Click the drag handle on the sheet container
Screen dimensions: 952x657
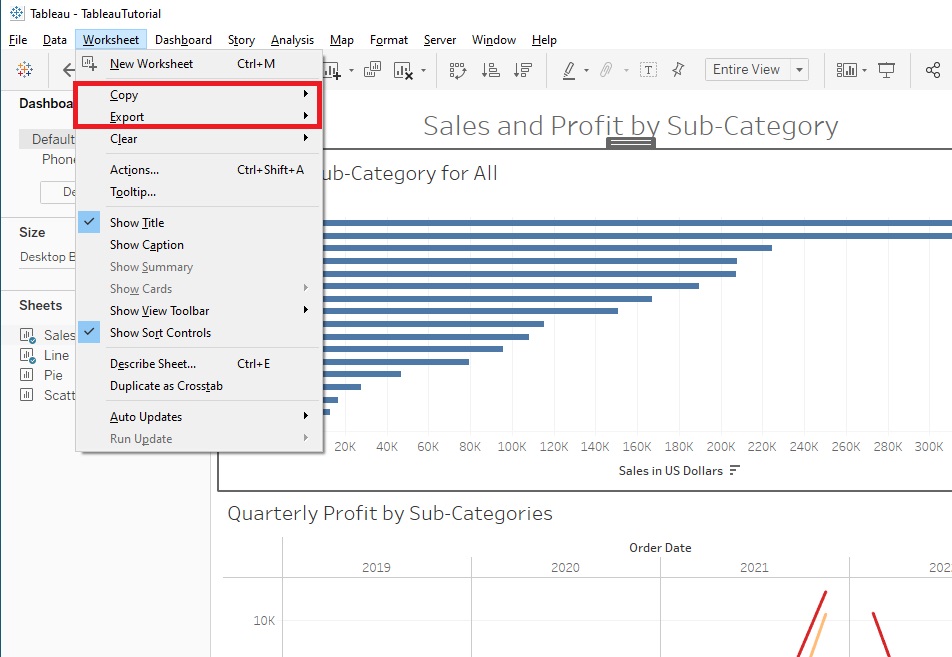click(631, 143)
